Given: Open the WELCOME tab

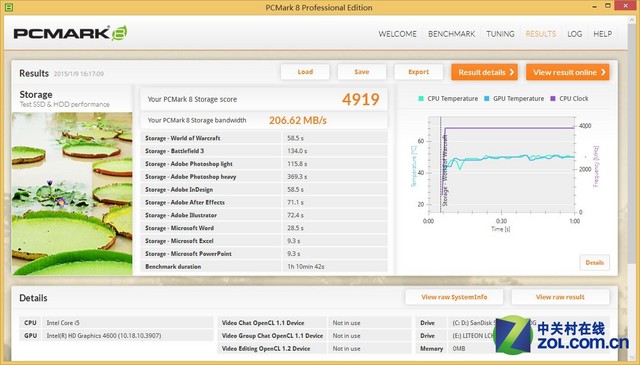Looking at the screenshot, I should point(397,34).
